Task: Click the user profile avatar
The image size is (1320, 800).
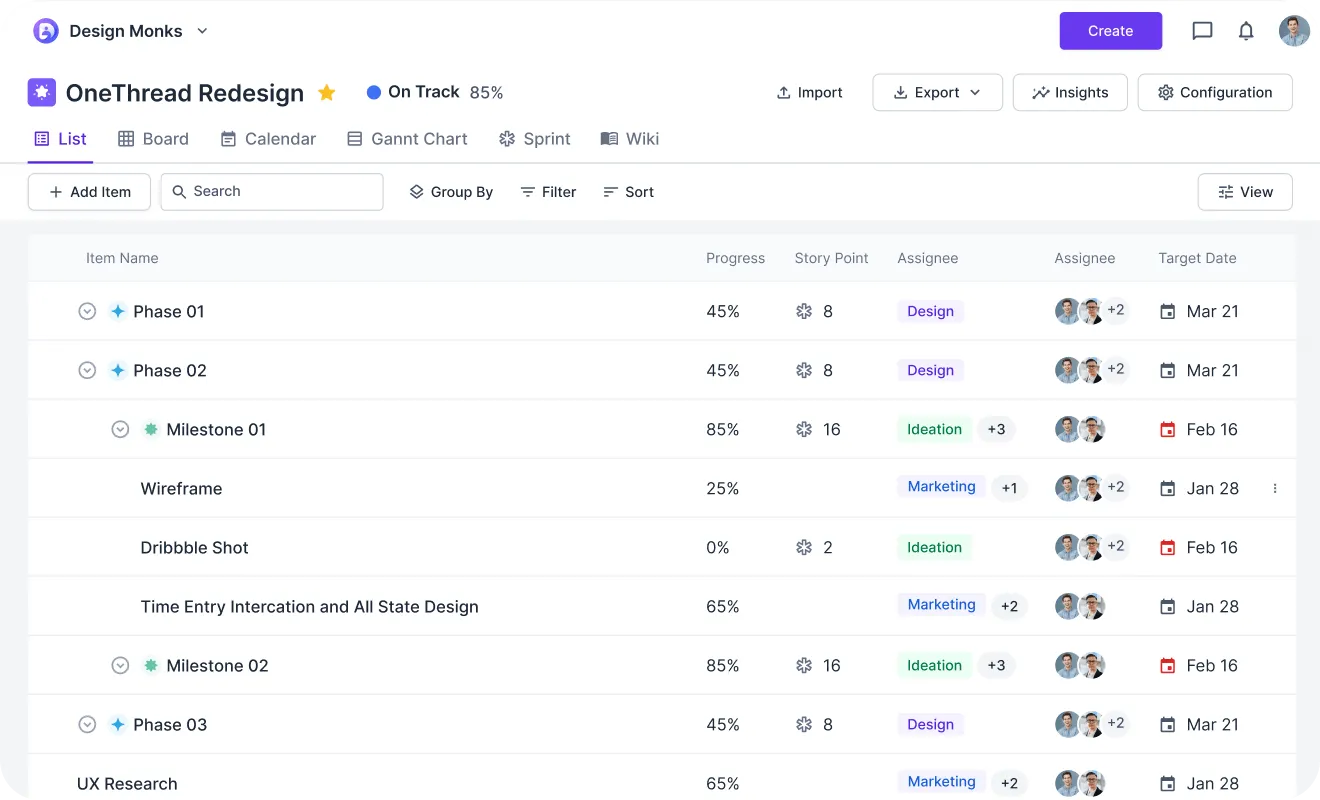Action: [x=1294, y=31]
